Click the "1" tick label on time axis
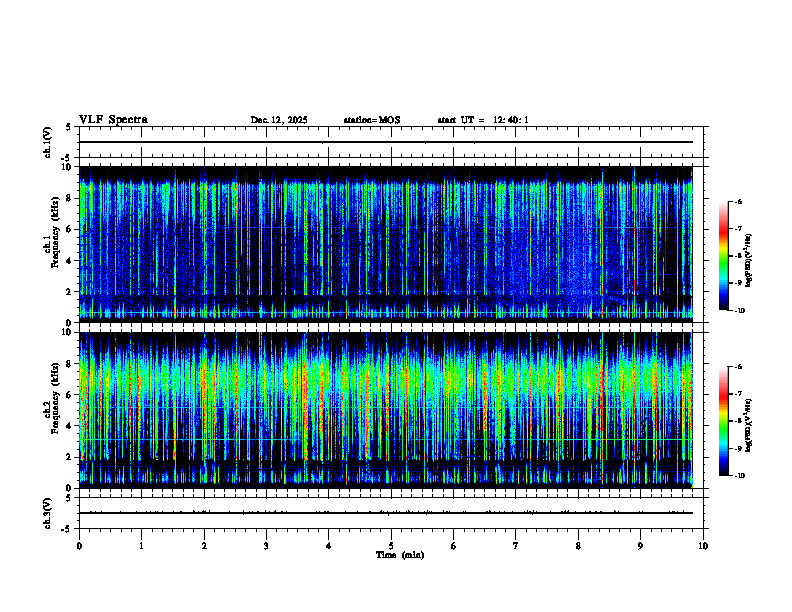Image resolution: width=792 pixels, height=612 pixels. 141,546
